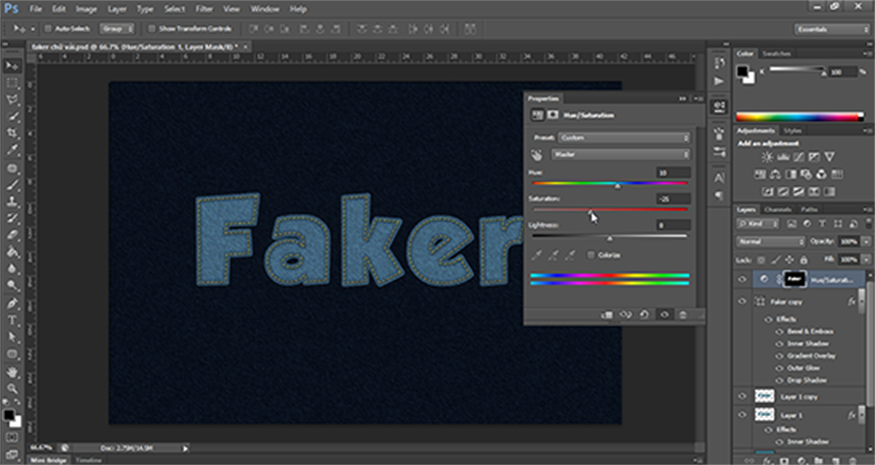
Task: Open the Preset dropdown in Properties
Action: (x=624, y=137)
